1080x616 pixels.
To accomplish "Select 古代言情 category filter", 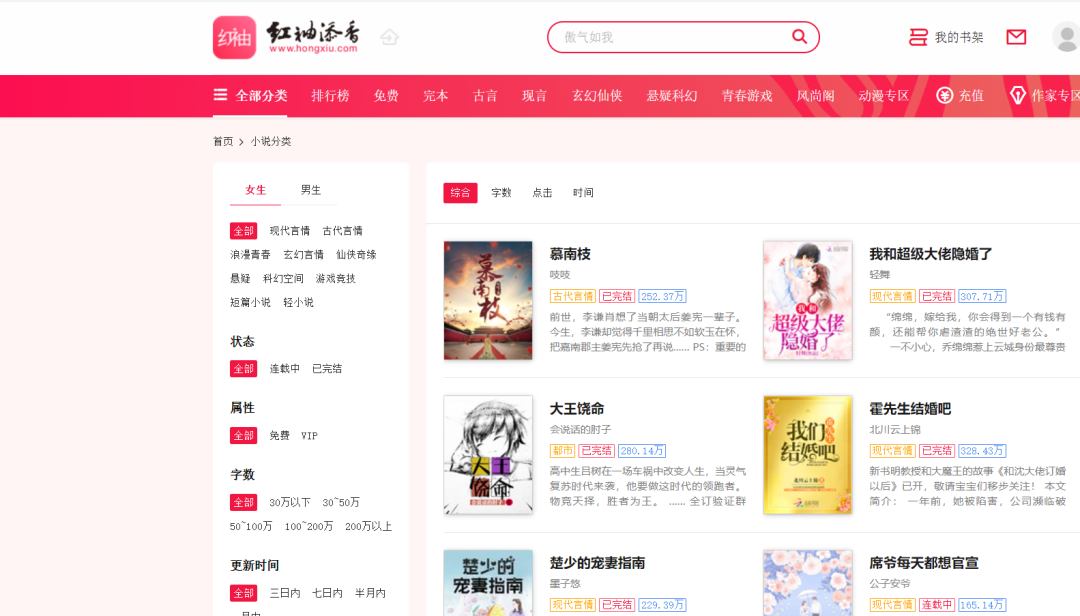I will (342, 231).
